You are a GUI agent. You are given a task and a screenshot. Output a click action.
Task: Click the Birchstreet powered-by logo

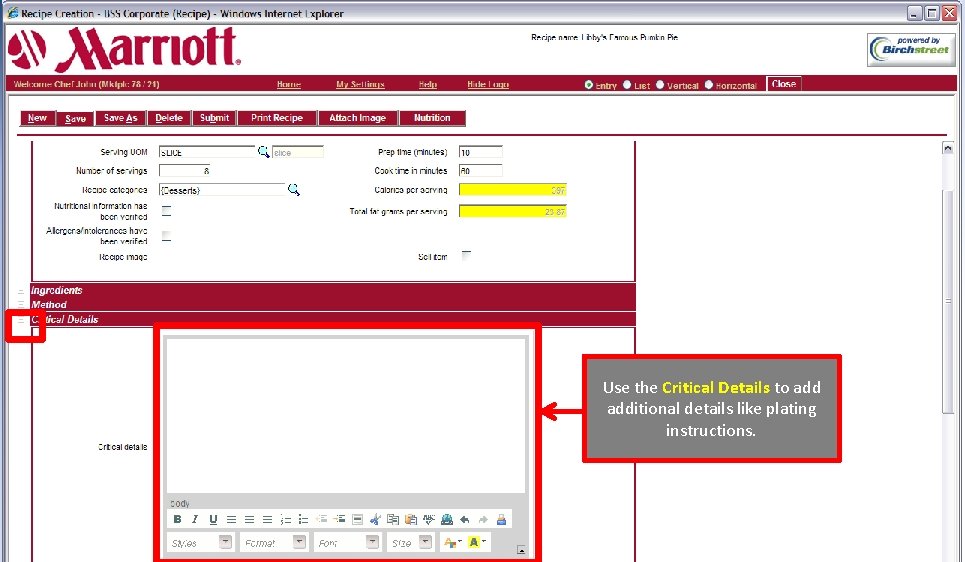[911, 49]
